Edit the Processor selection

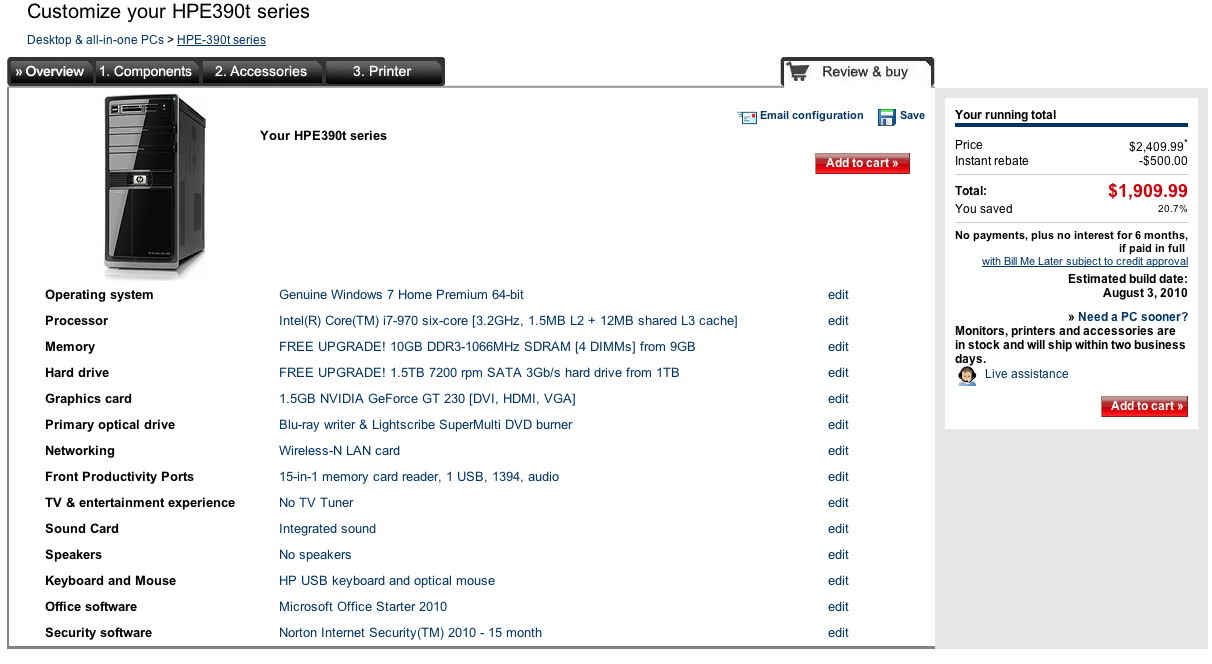click(838, 321)
